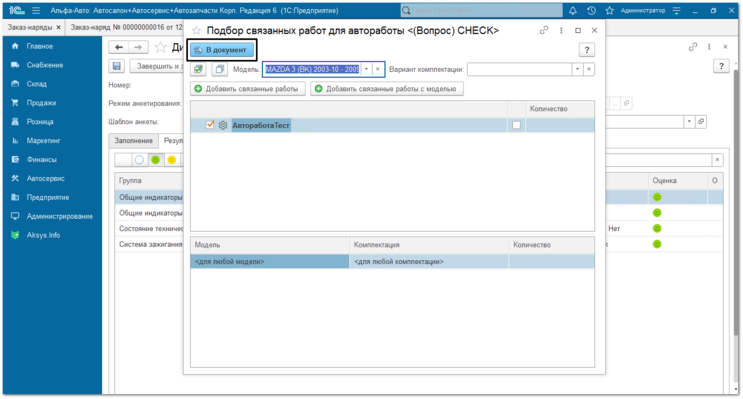Click into the Модель input field
This screenshot has height=399, width=743.
[312, 69]
